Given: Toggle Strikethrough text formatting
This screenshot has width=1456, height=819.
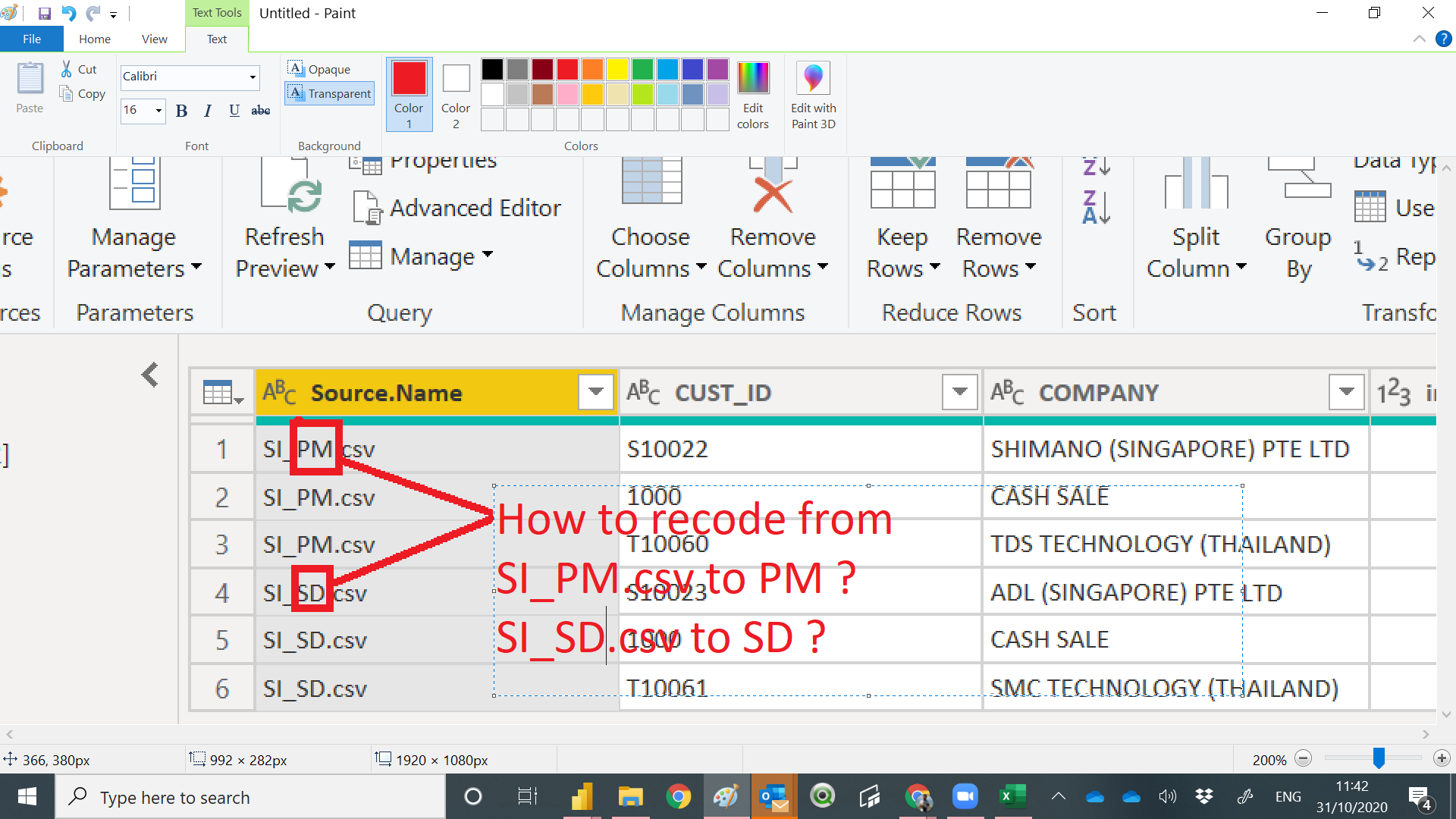Looking at the screenshot, I should (261, 111).
